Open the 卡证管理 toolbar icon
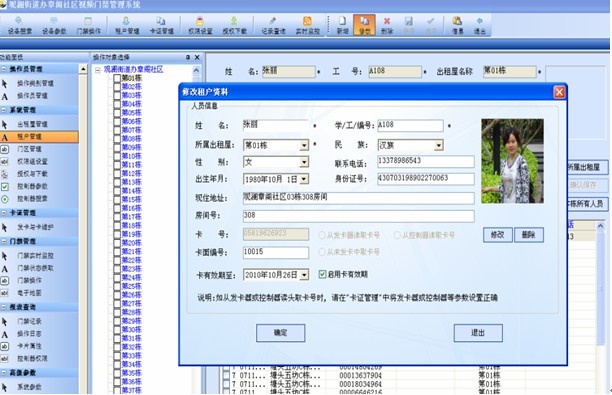This screenshot has width=612, height=395. tap(161, 25)
